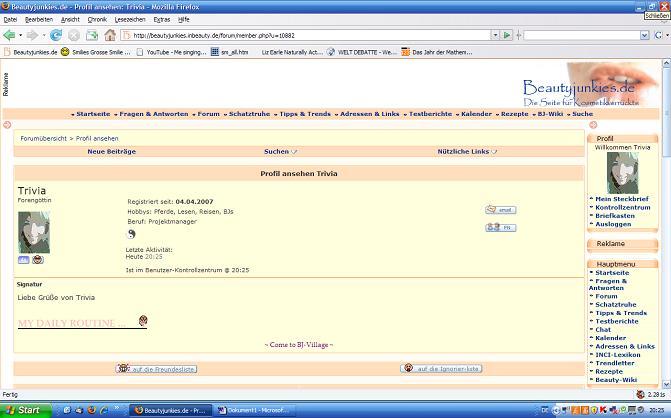The image size is (671, 418).
Task: Open Kontrollzentrum in sidebar
Action: [x=623, y=208]
